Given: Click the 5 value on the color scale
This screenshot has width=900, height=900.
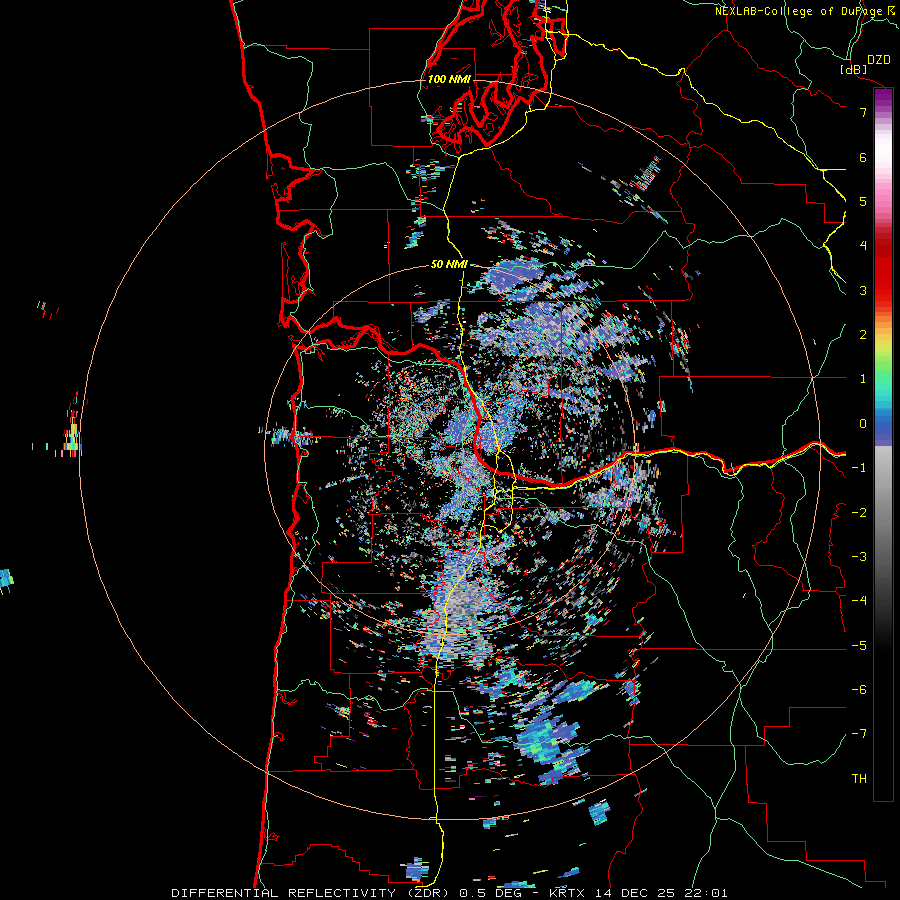Looking at the screenshot, I should pos(863,201).
